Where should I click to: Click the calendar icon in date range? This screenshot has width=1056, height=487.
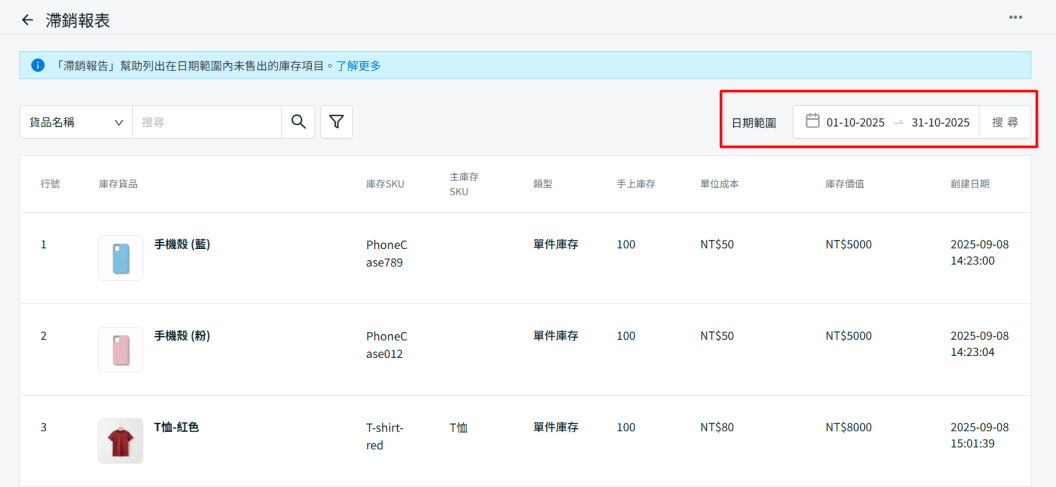point(812,122)
